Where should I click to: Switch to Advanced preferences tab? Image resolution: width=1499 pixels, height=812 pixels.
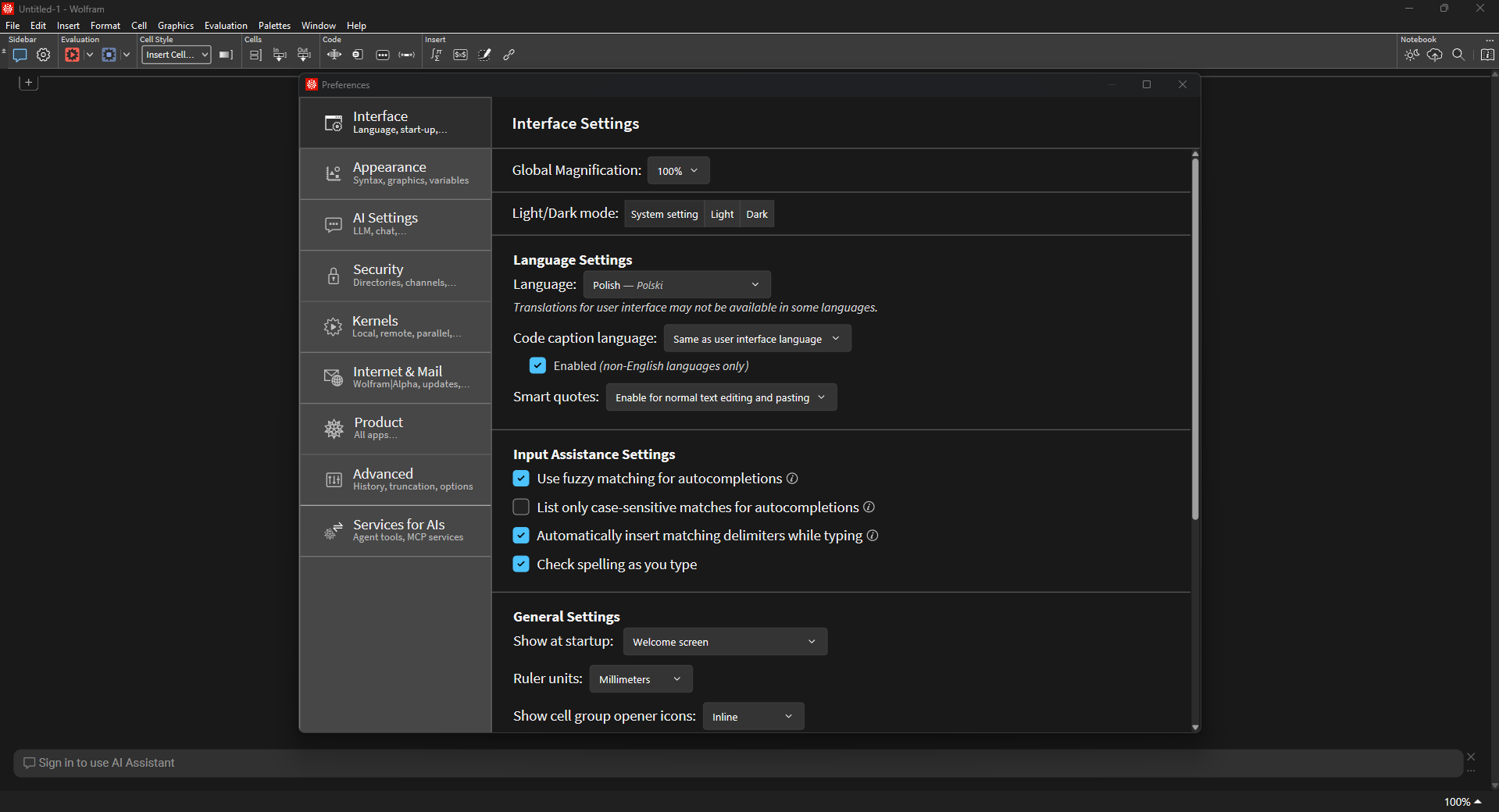click(395, 480)
